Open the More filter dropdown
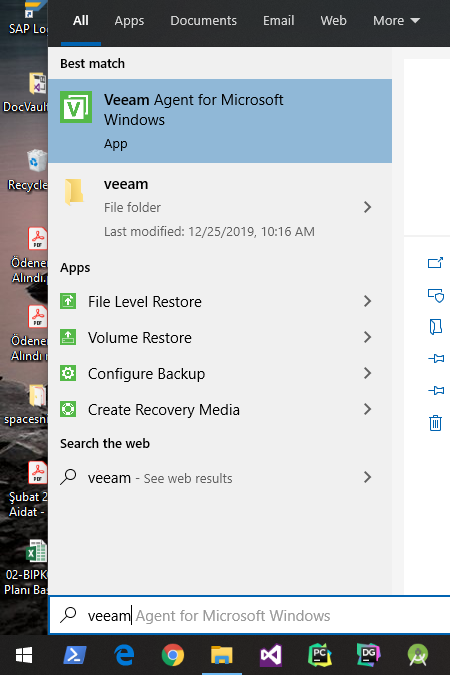Image resolution: width=450 pixels, height=675 pixels. pos(396,20)
